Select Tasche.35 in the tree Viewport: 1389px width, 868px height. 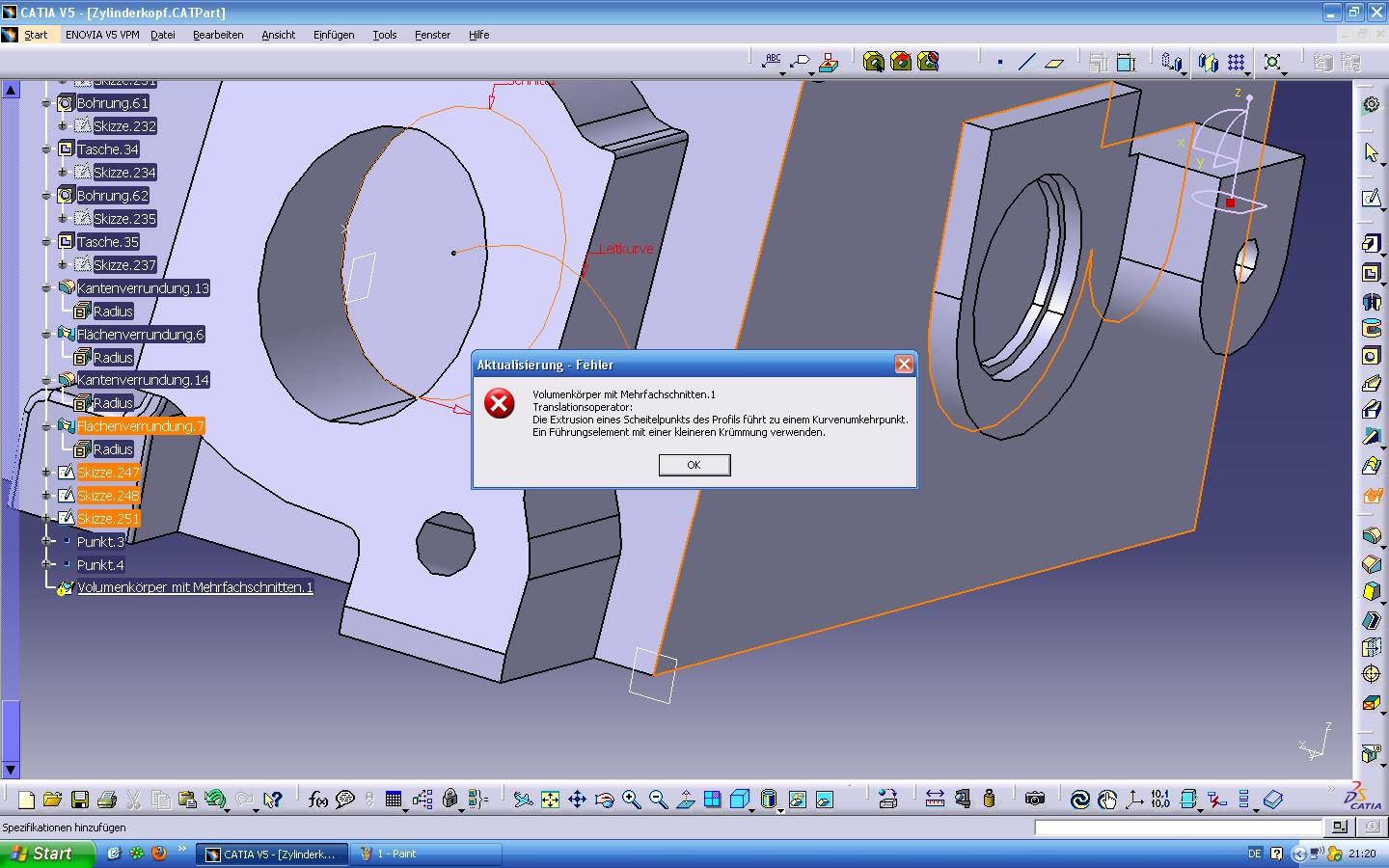[107, 242]
